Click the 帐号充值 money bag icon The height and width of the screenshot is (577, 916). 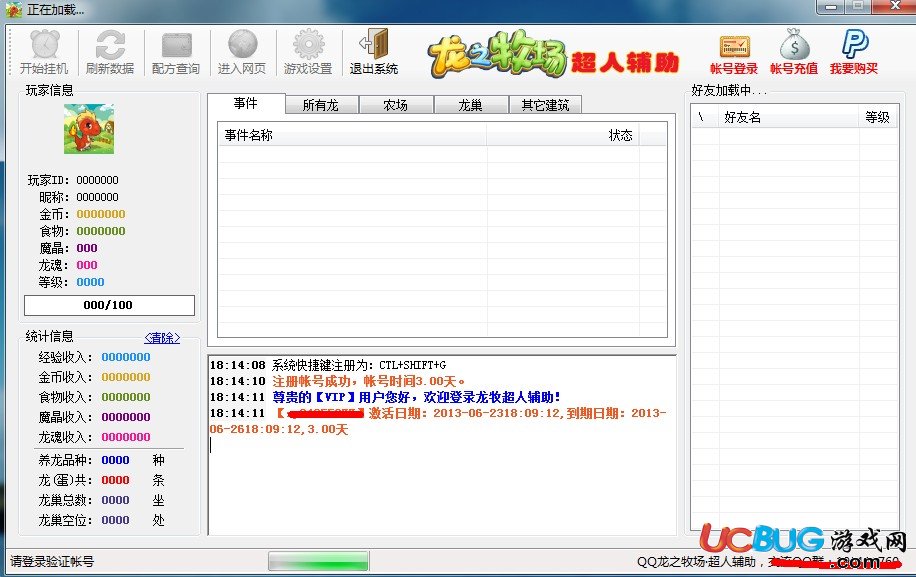(794, 44)
